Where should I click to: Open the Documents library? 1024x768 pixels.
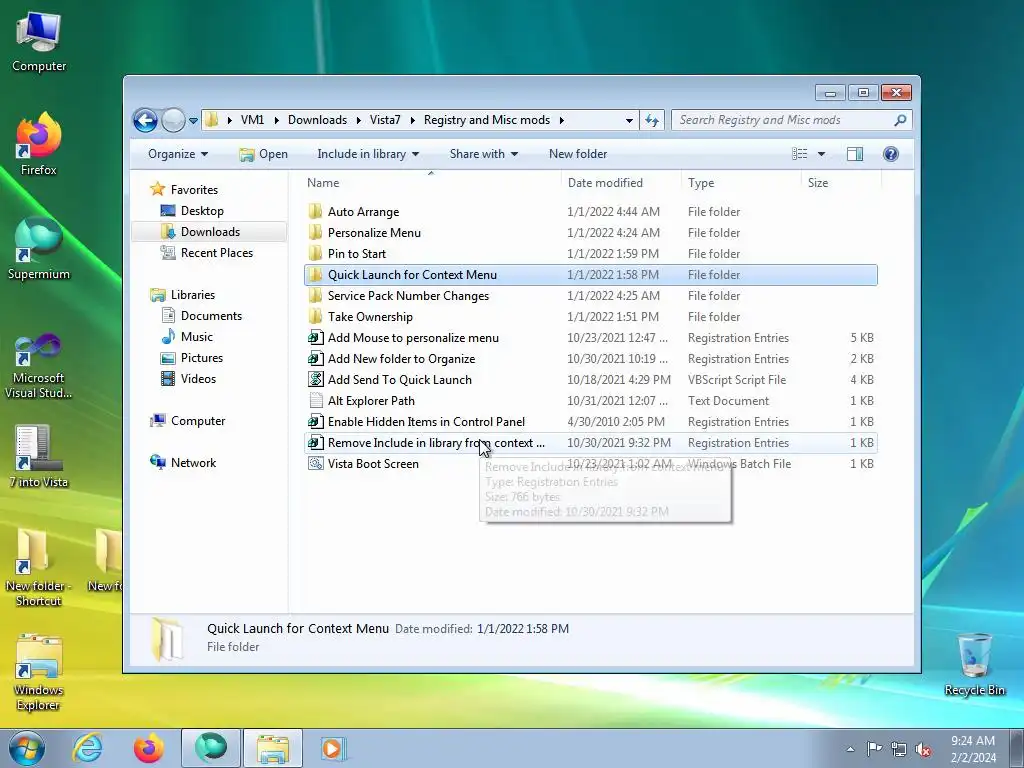[x=211, y=316]
